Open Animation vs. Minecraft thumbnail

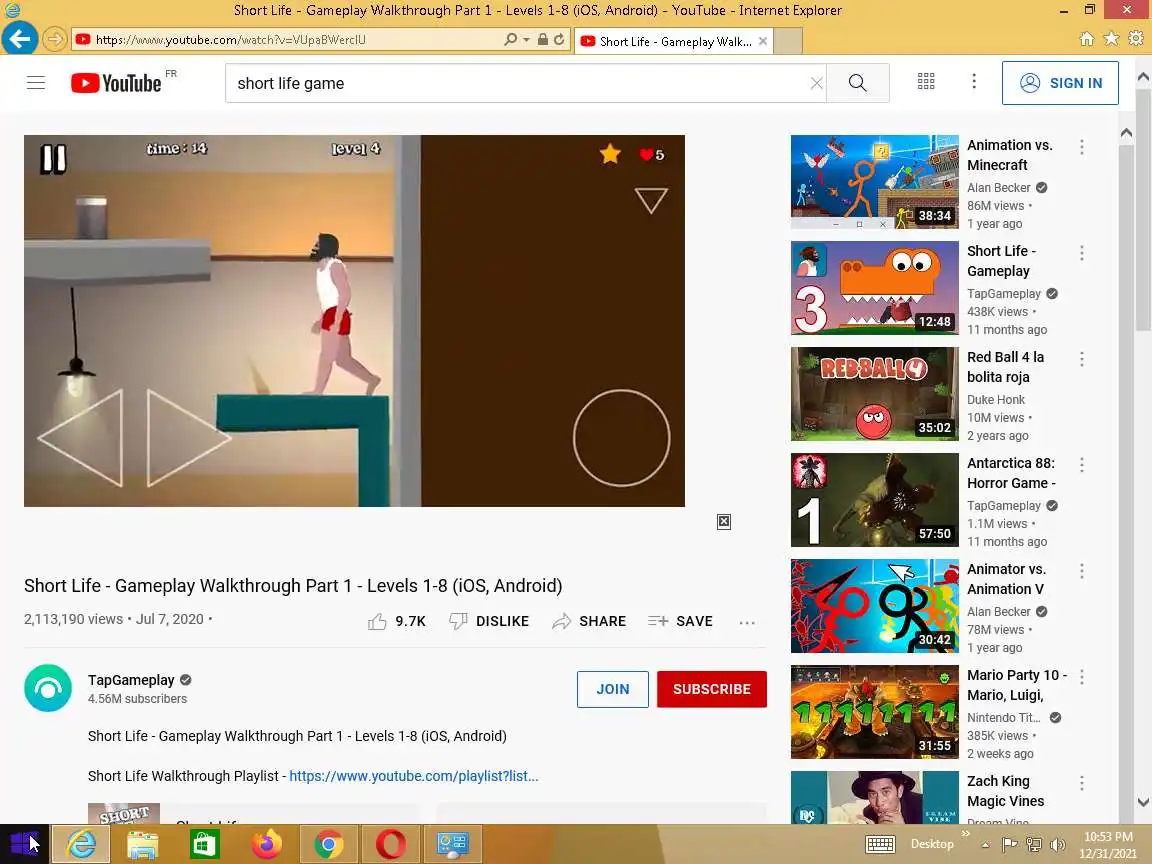point(874,182)
